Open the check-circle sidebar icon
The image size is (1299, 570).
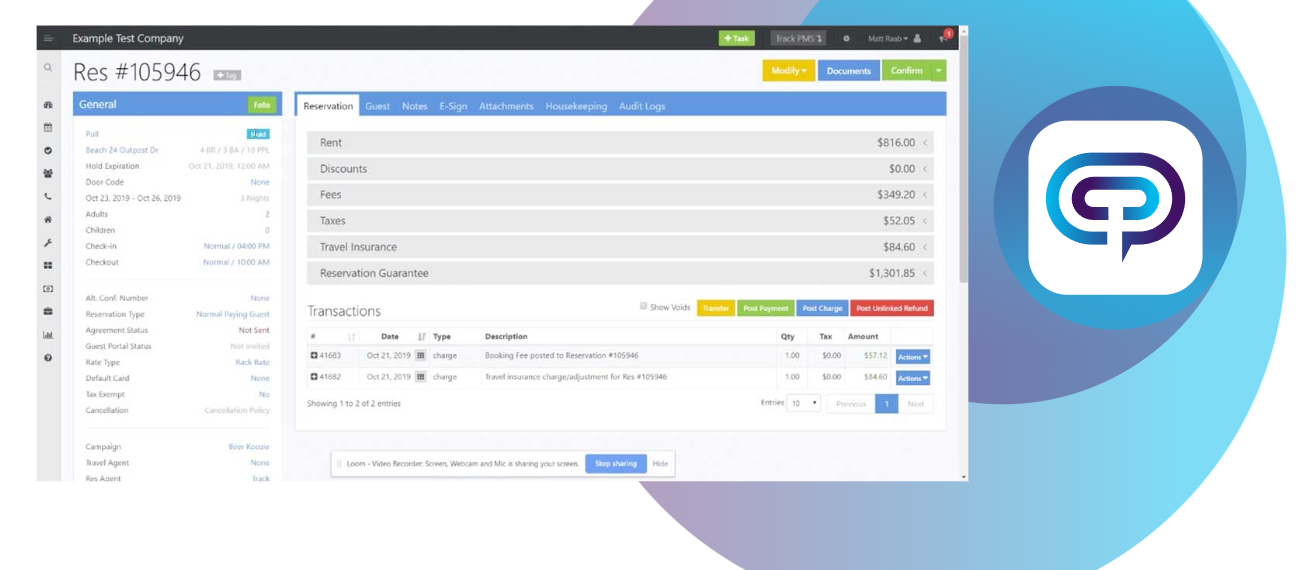pos(47,150)
